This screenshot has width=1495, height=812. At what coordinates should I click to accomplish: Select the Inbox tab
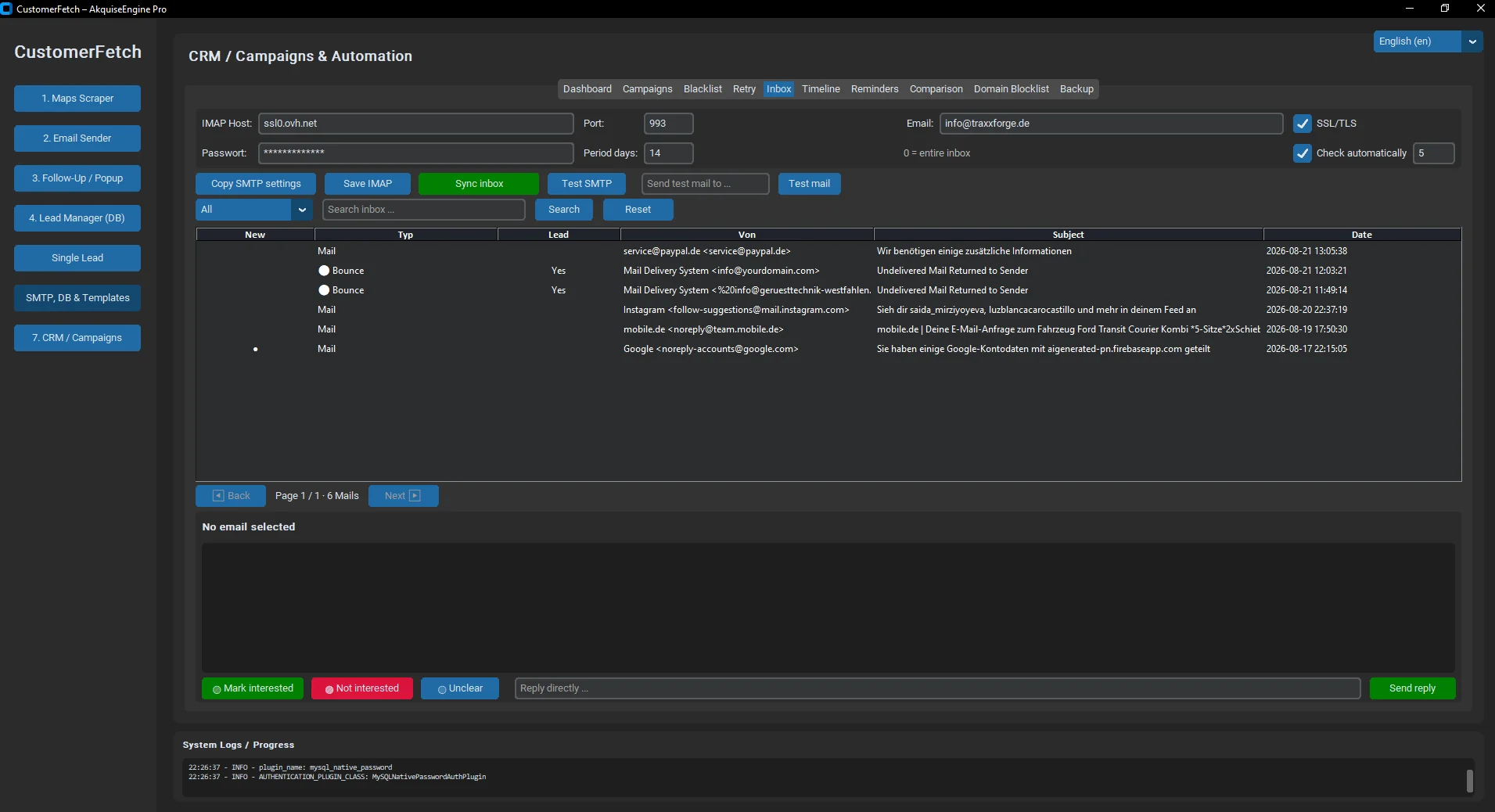[778, 89]
